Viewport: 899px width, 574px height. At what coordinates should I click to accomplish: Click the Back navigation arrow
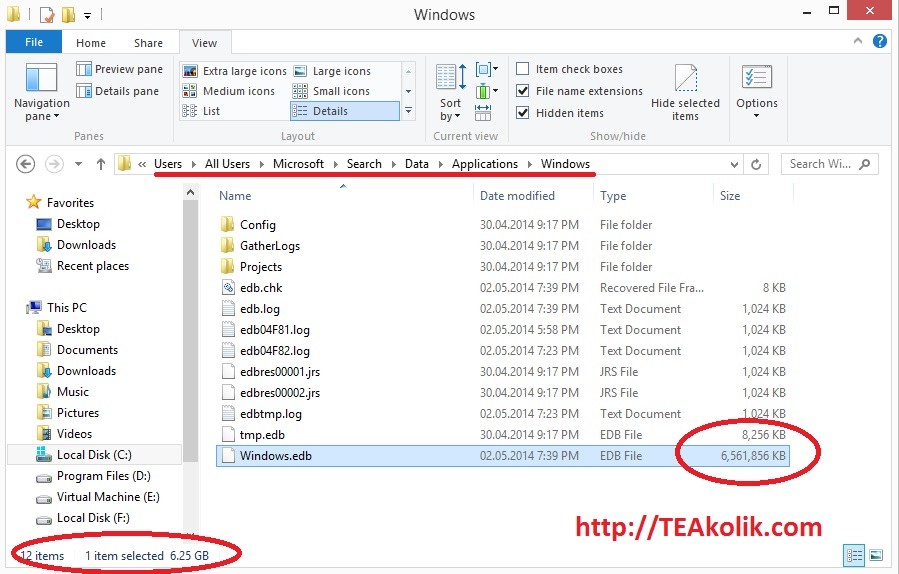[25, 164]
